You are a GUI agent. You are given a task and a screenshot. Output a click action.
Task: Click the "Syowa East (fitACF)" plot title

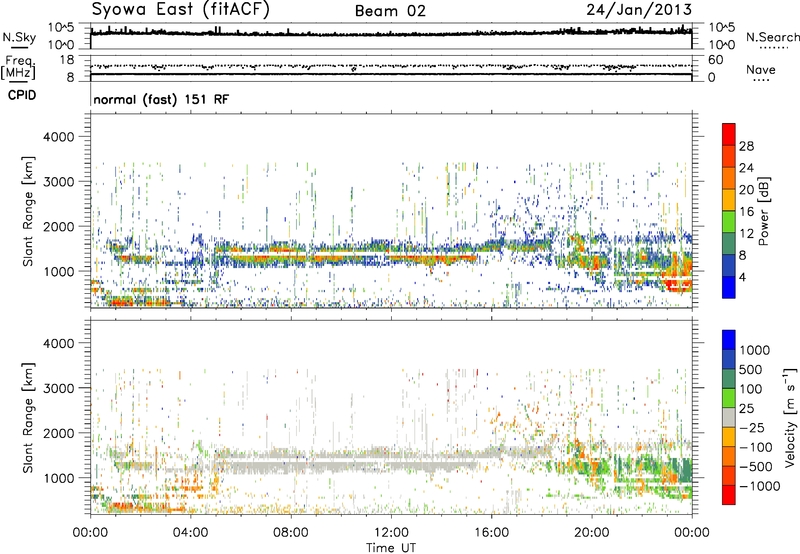coord(181,9)
